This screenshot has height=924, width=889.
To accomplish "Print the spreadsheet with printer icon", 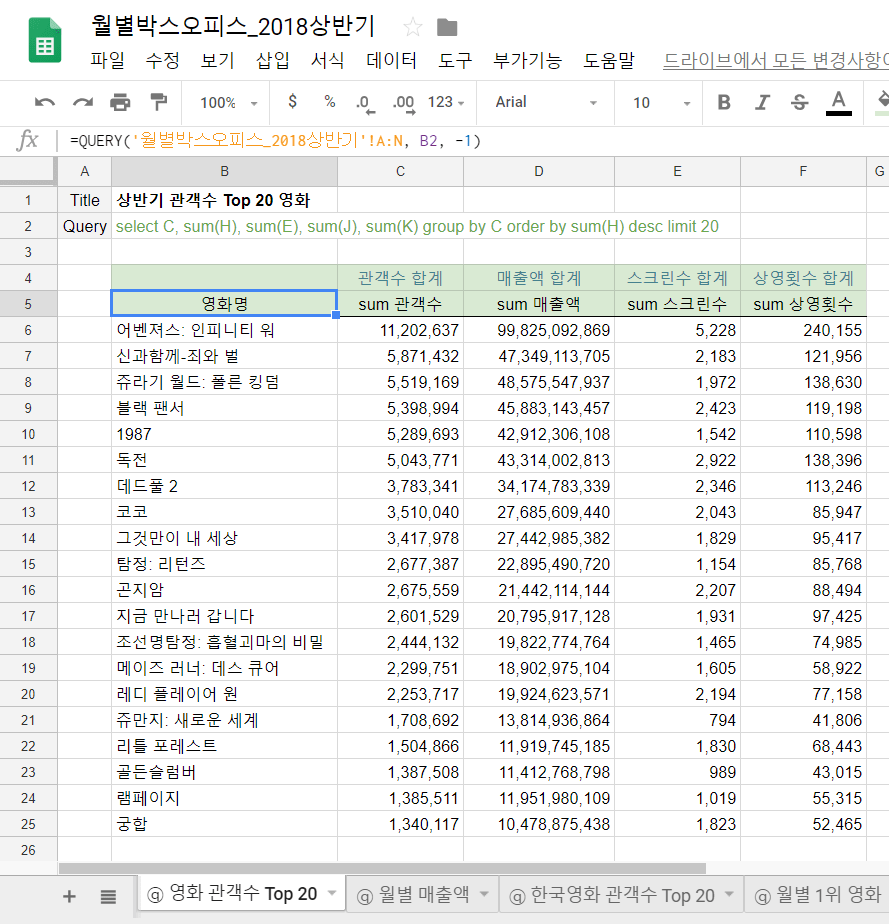I will pos(120,102).
